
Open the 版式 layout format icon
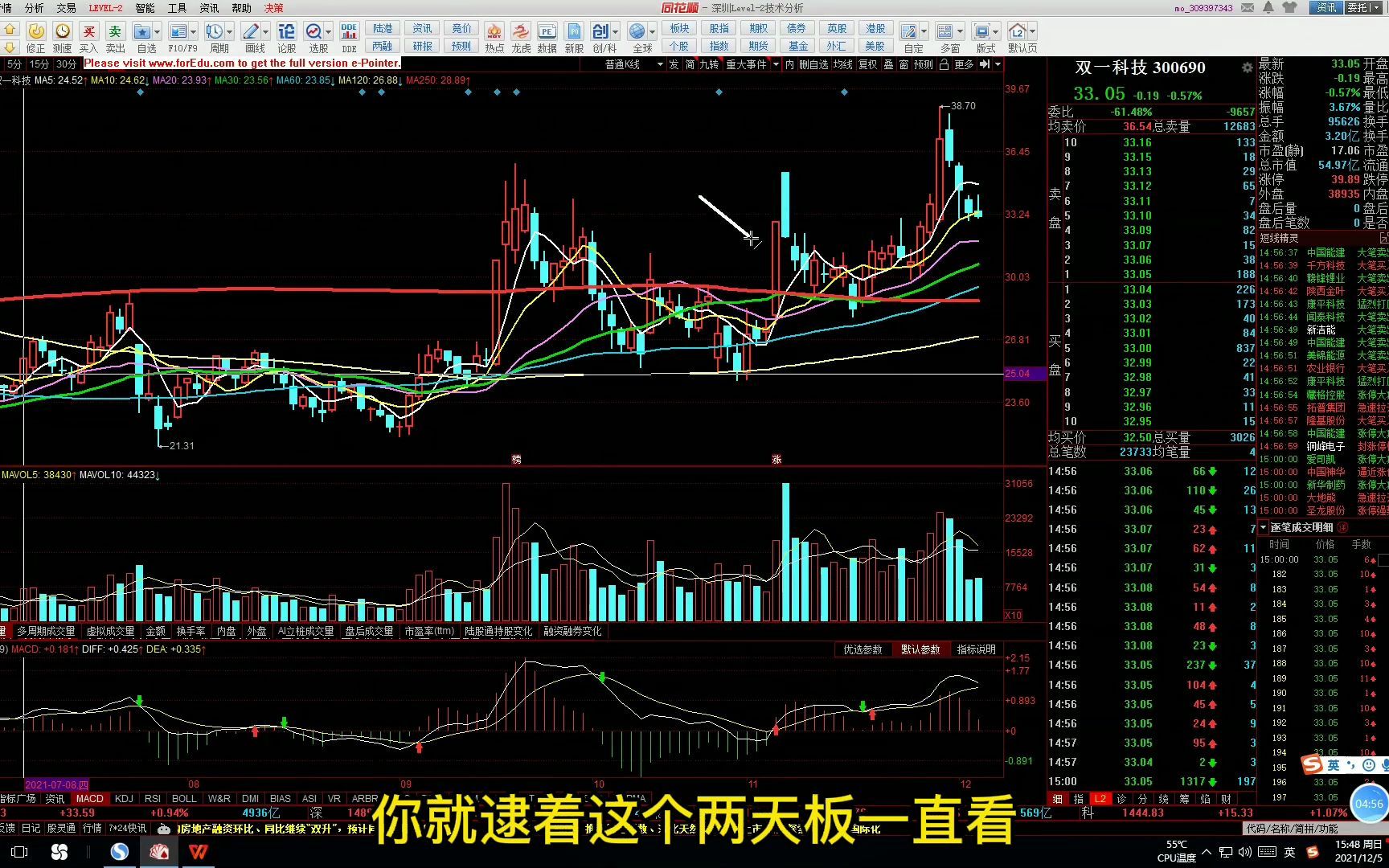coord(981,31)
